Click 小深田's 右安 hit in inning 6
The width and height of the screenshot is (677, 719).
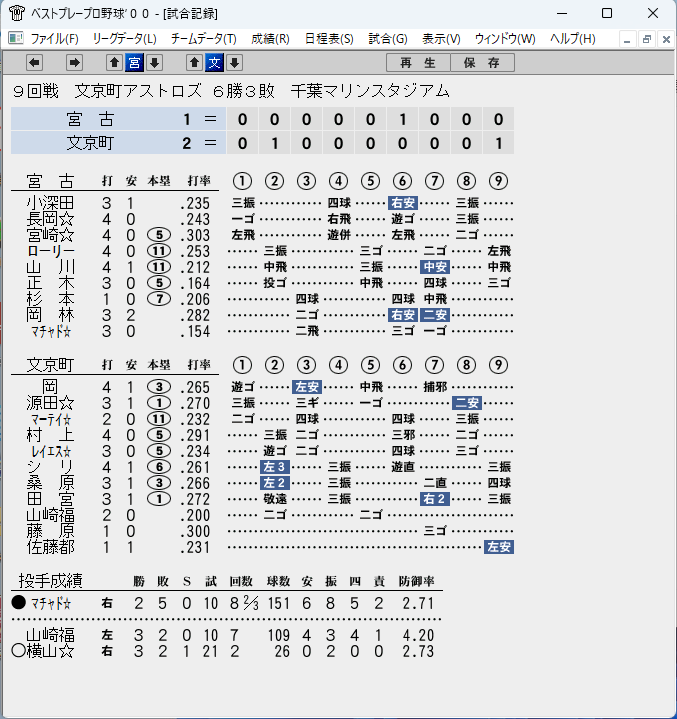tap(403, 203)
